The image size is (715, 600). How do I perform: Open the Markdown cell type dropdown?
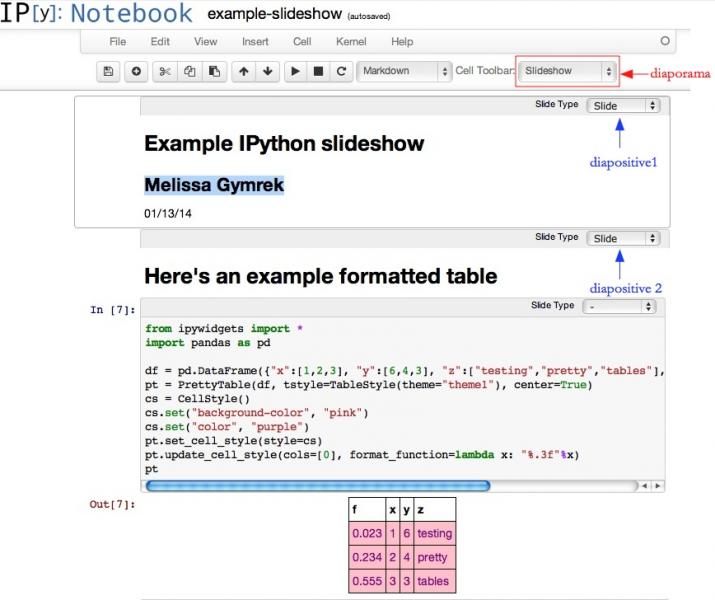click(403, 72)
